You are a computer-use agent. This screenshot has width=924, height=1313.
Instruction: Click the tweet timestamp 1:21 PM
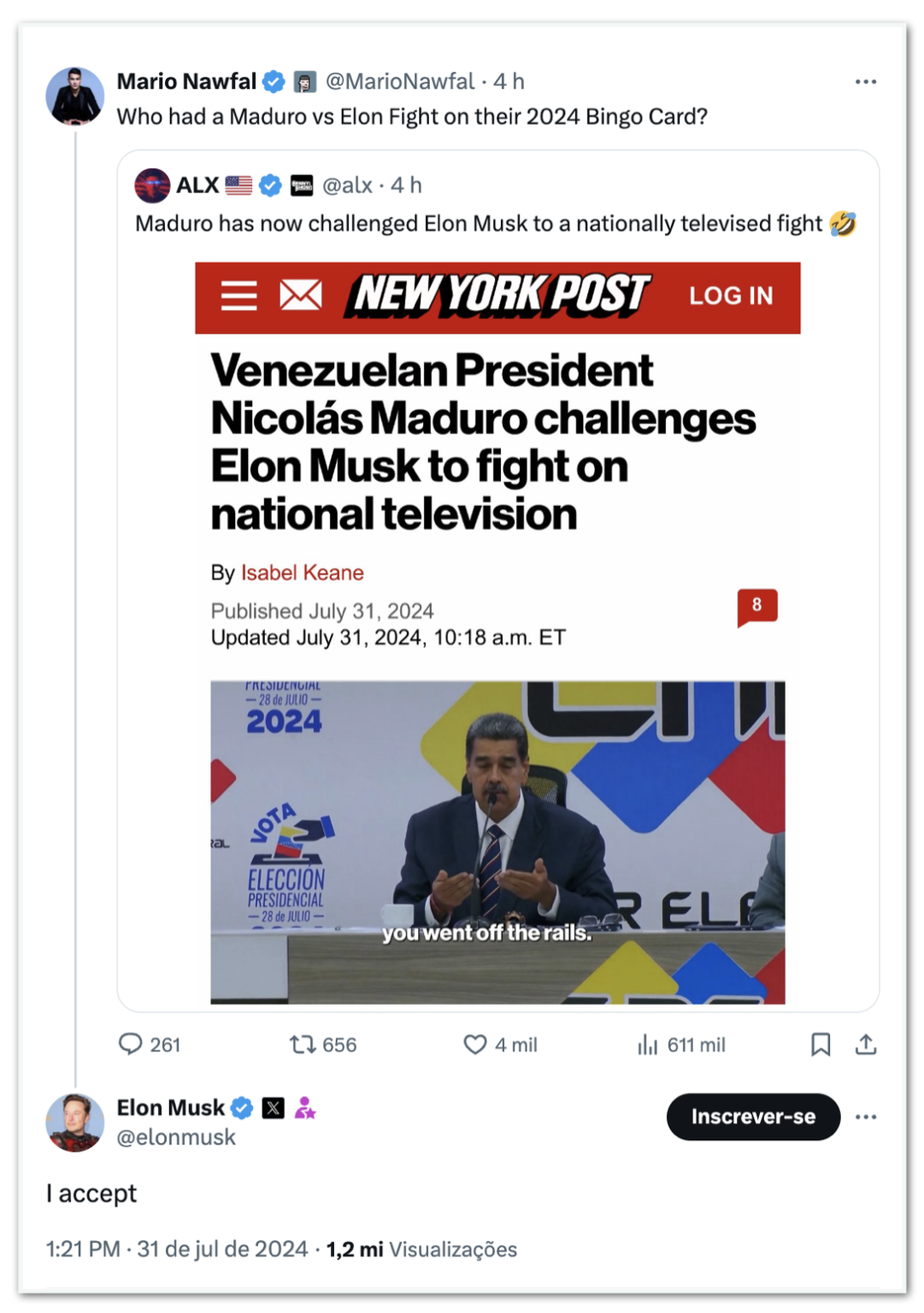click(83, 1249)
